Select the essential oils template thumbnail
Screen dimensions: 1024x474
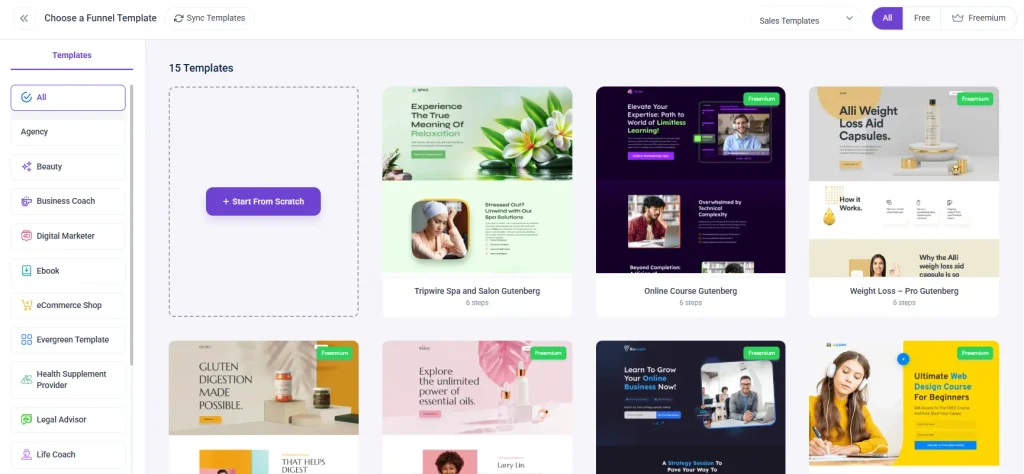click(477, 407)
